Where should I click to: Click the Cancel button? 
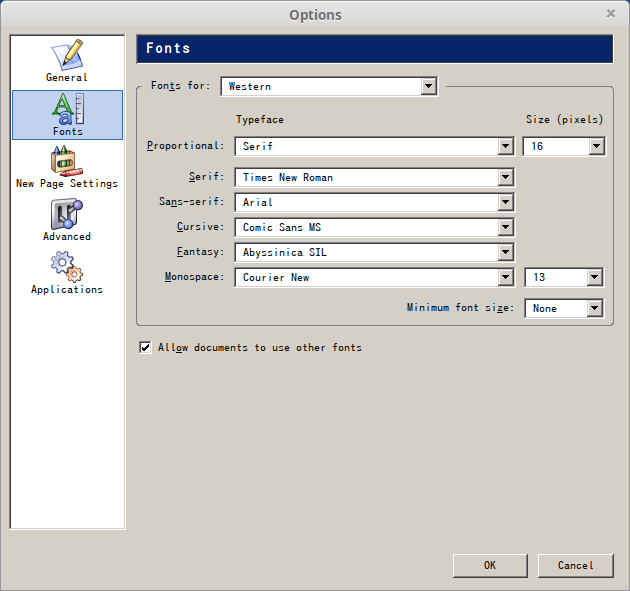575,566
